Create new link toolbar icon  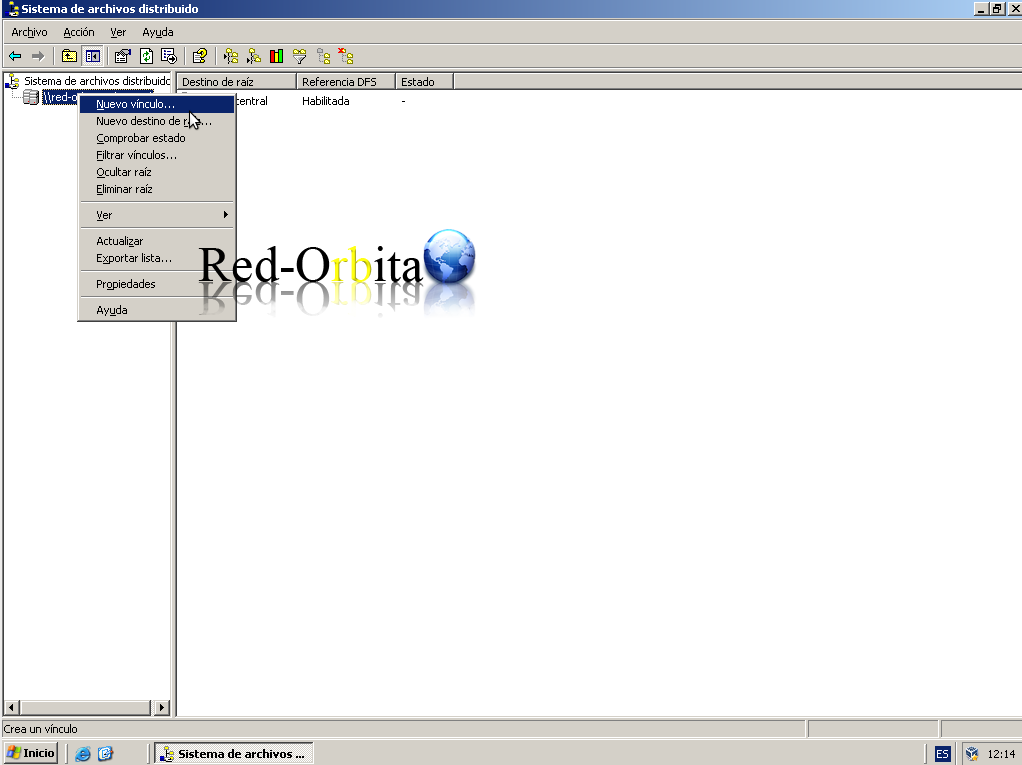tap(231, 57)
